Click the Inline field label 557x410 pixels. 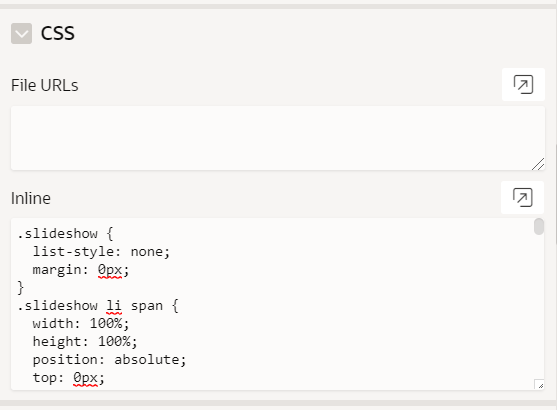click(x=31, y=198)
